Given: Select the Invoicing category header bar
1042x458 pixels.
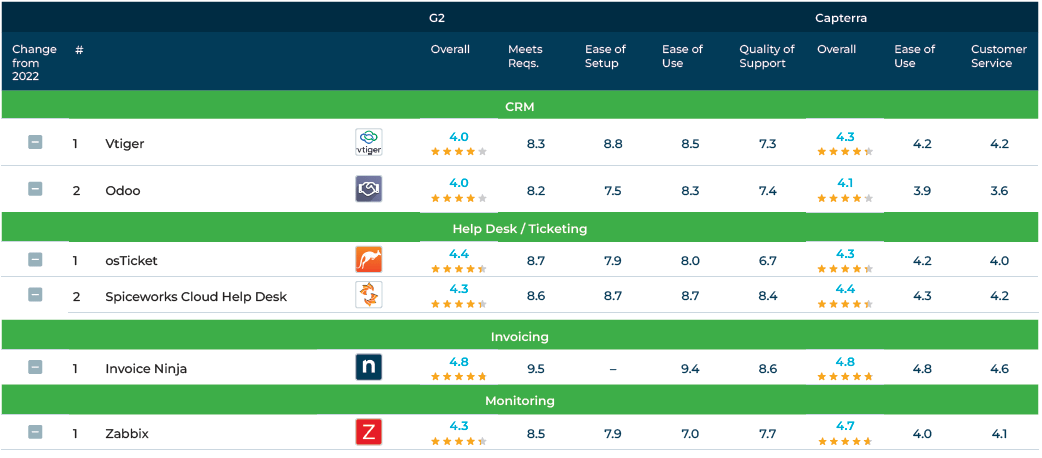Looking at the screenshot, I should coord(520,336).
